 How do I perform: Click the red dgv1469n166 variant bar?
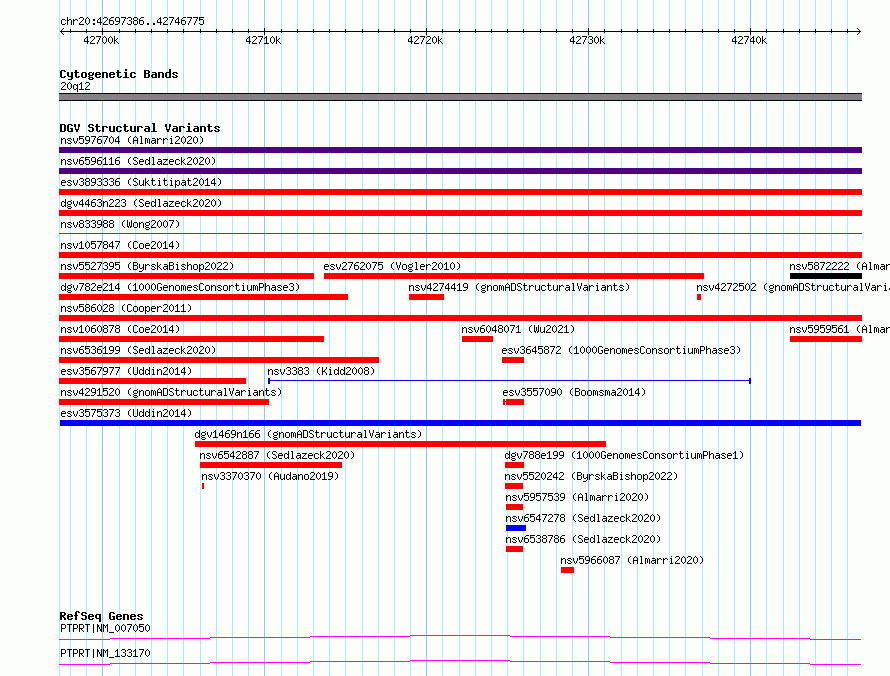pyautogui.click(x=400, y=444)
